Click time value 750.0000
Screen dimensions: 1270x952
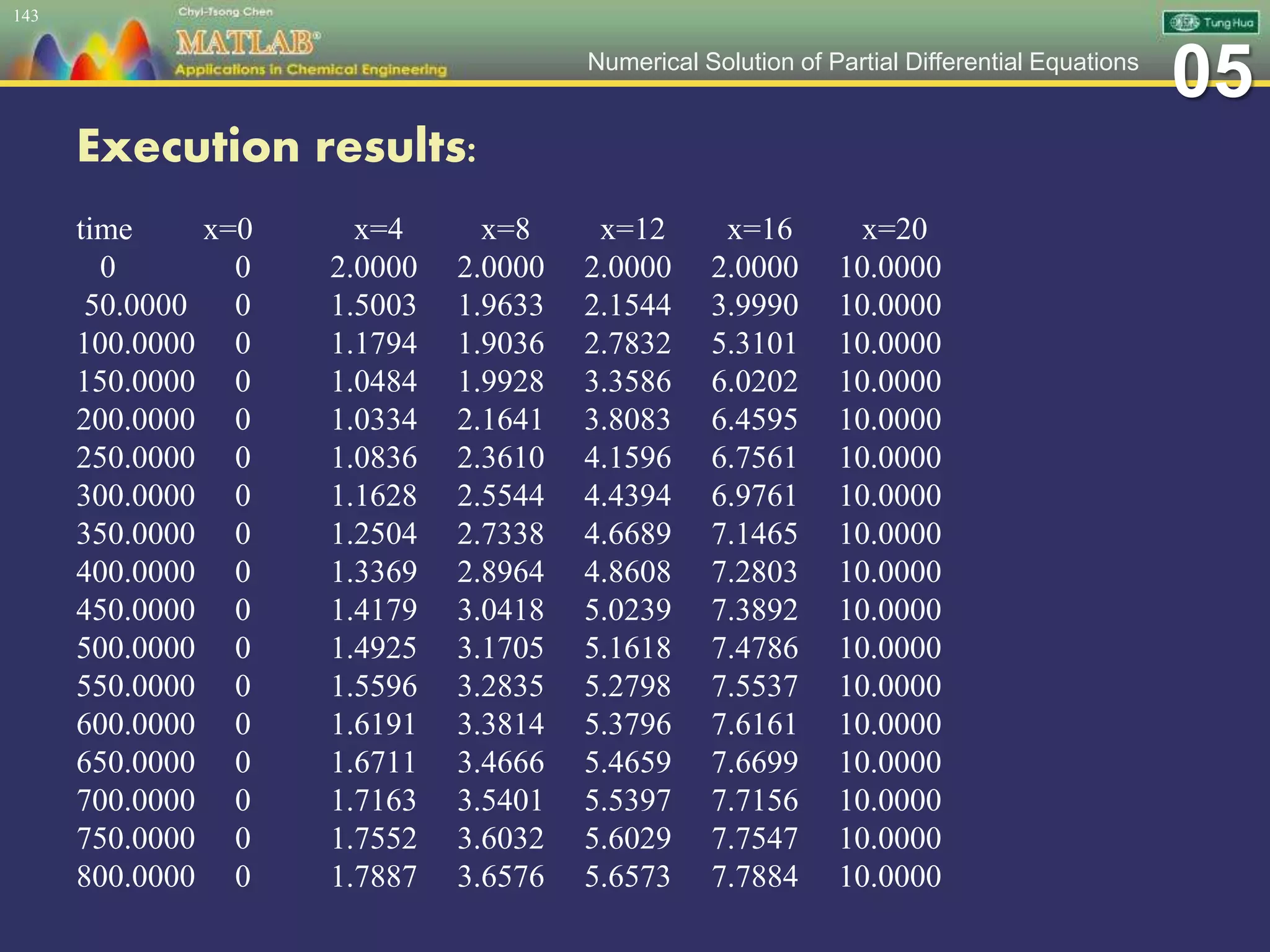[136, 838]
